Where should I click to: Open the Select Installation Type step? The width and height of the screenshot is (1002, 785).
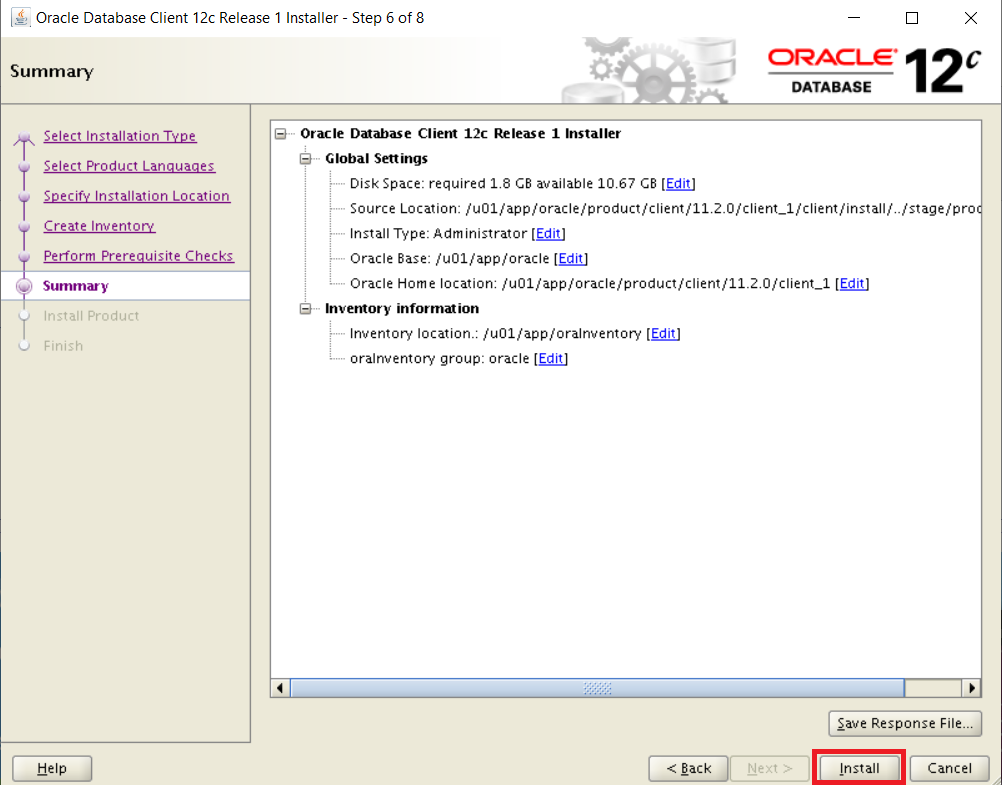tap(119, 136)
